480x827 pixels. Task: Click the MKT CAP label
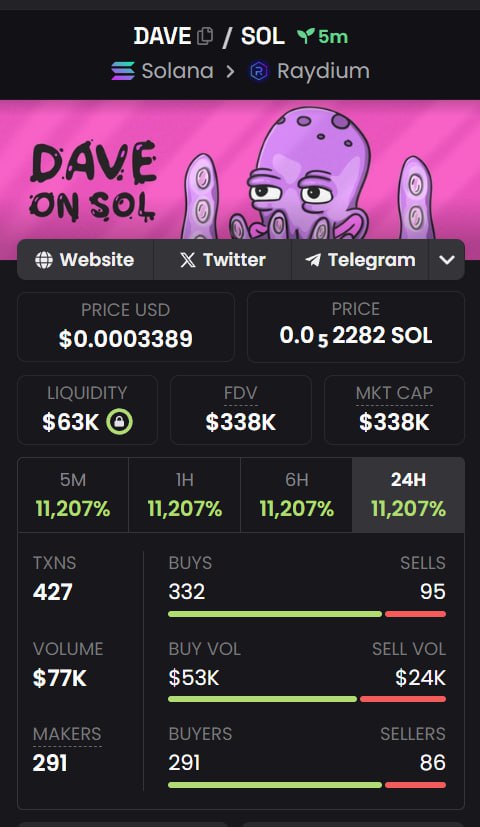tap(394, 393)
